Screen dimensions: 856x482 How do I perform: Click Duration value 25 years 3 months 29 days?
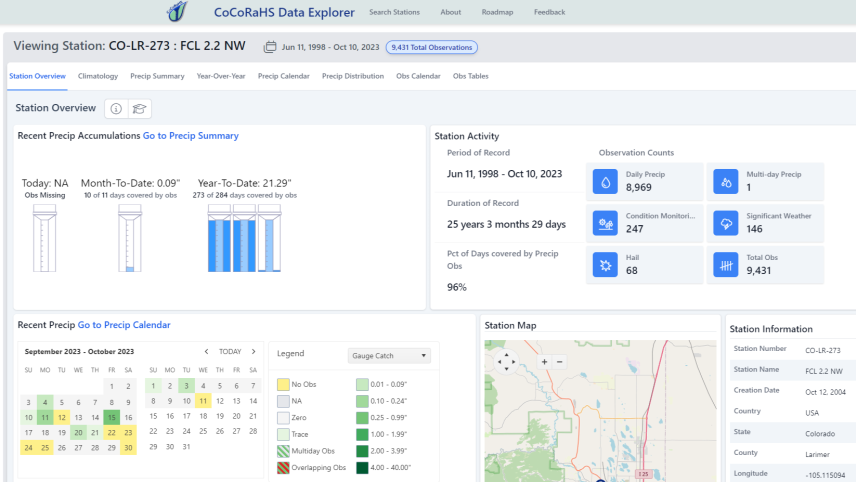point(506,224)
